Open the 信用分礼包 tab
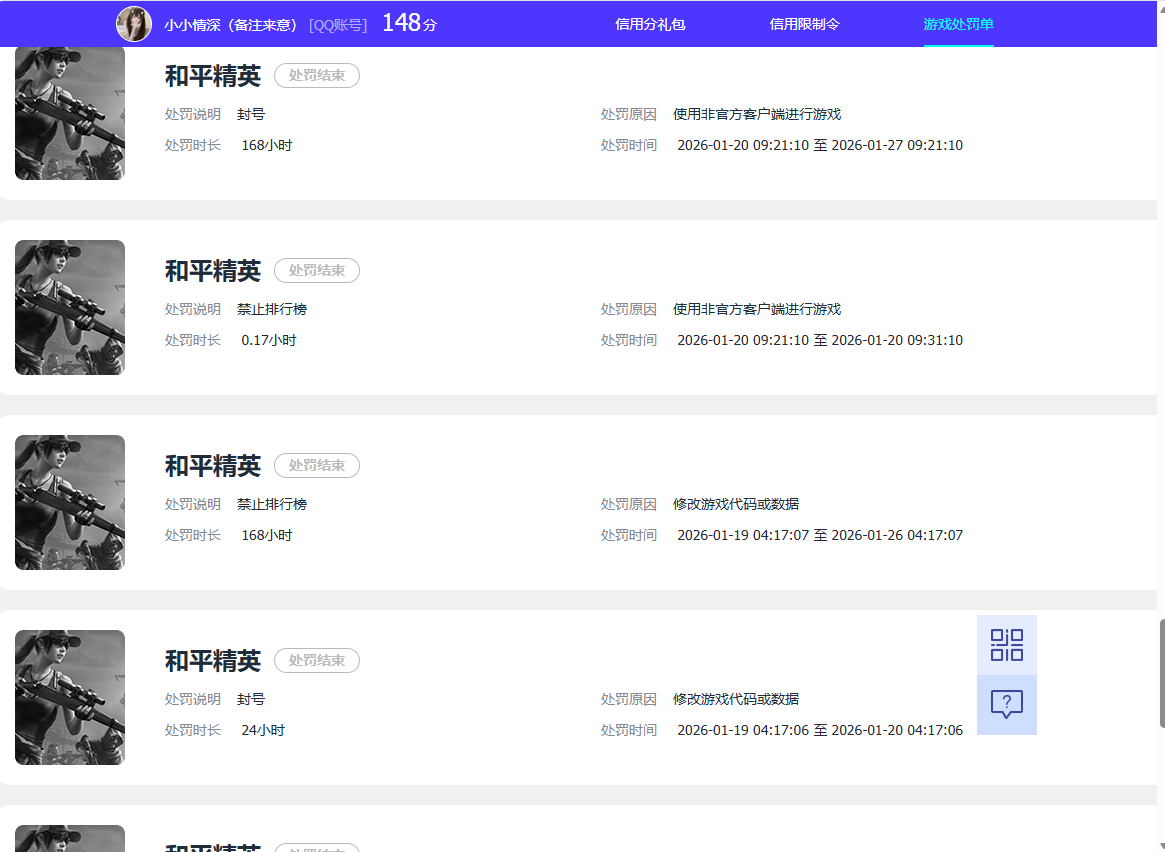1165x852 pixels. click(x=650, y=24)
